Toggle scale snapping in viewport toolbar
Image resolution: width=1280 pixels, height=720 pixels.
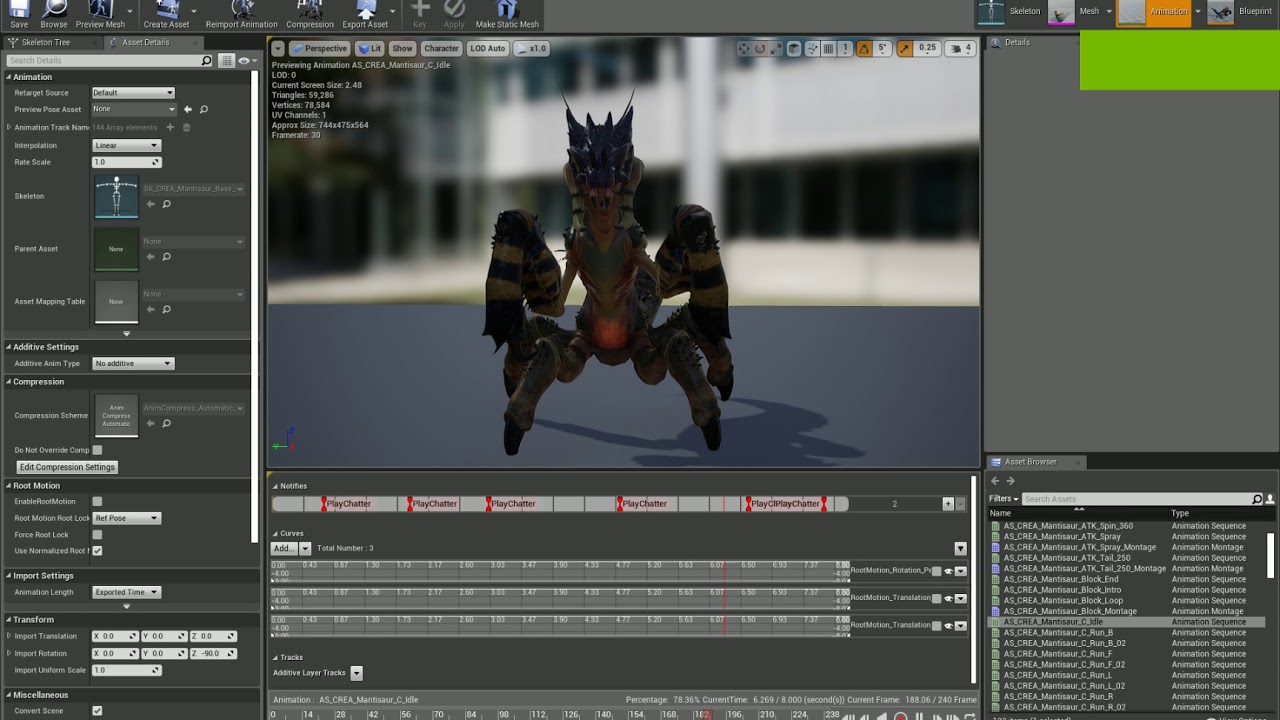(x=905, y=48)
